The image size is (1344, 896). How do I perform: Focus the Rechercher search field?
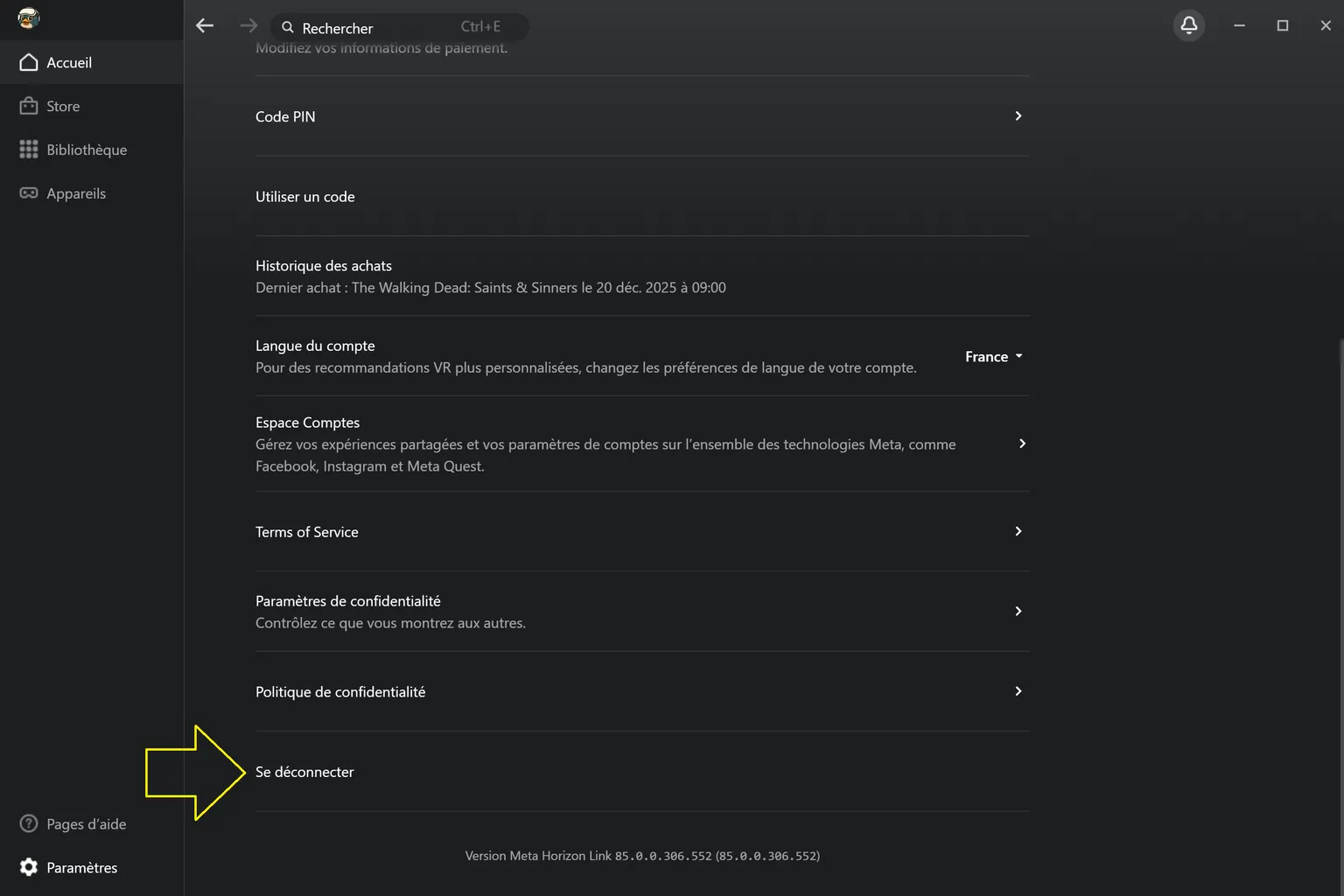(x=400, y=27)
